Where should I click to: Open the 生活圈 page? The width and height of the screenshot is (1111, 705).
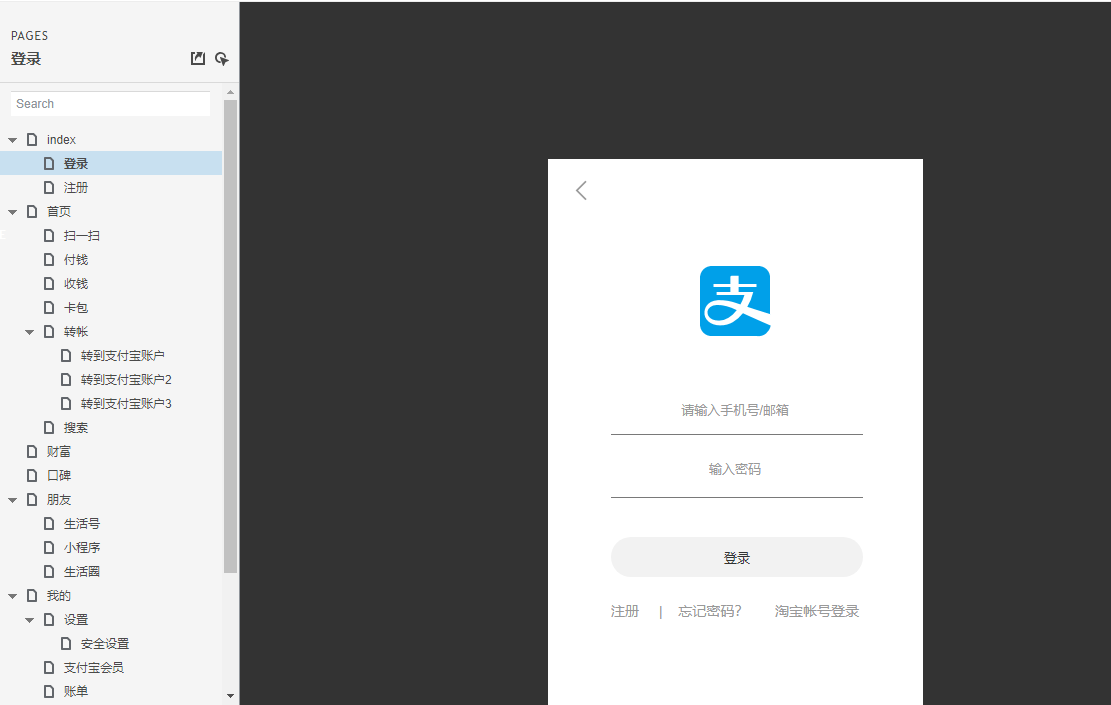[x=81, y=572]
